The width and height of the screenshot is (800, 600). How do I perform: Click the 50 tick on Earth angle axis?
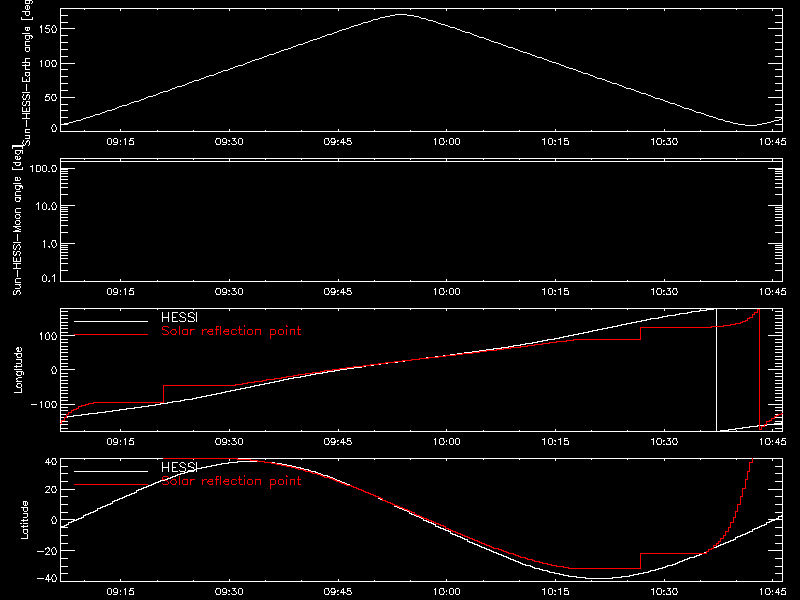click(51, 97)
